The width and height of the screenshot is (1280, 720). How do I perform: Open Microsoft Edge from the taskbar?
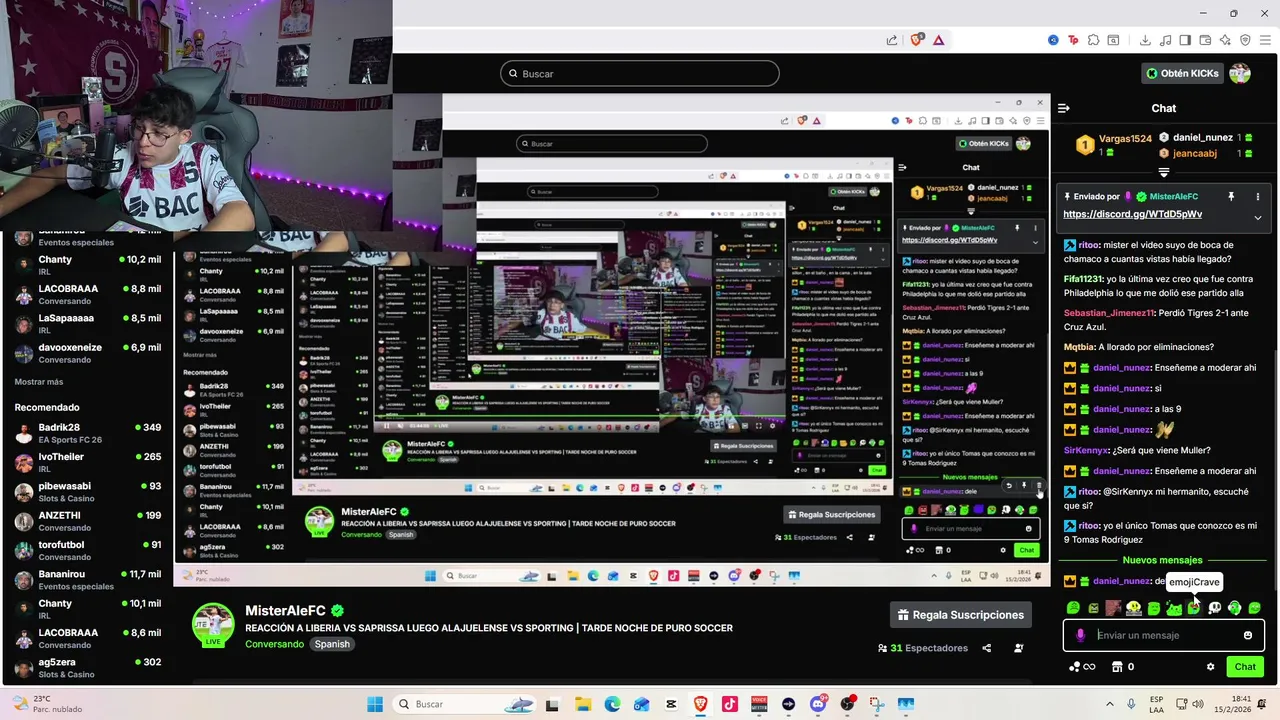[612, 704]
